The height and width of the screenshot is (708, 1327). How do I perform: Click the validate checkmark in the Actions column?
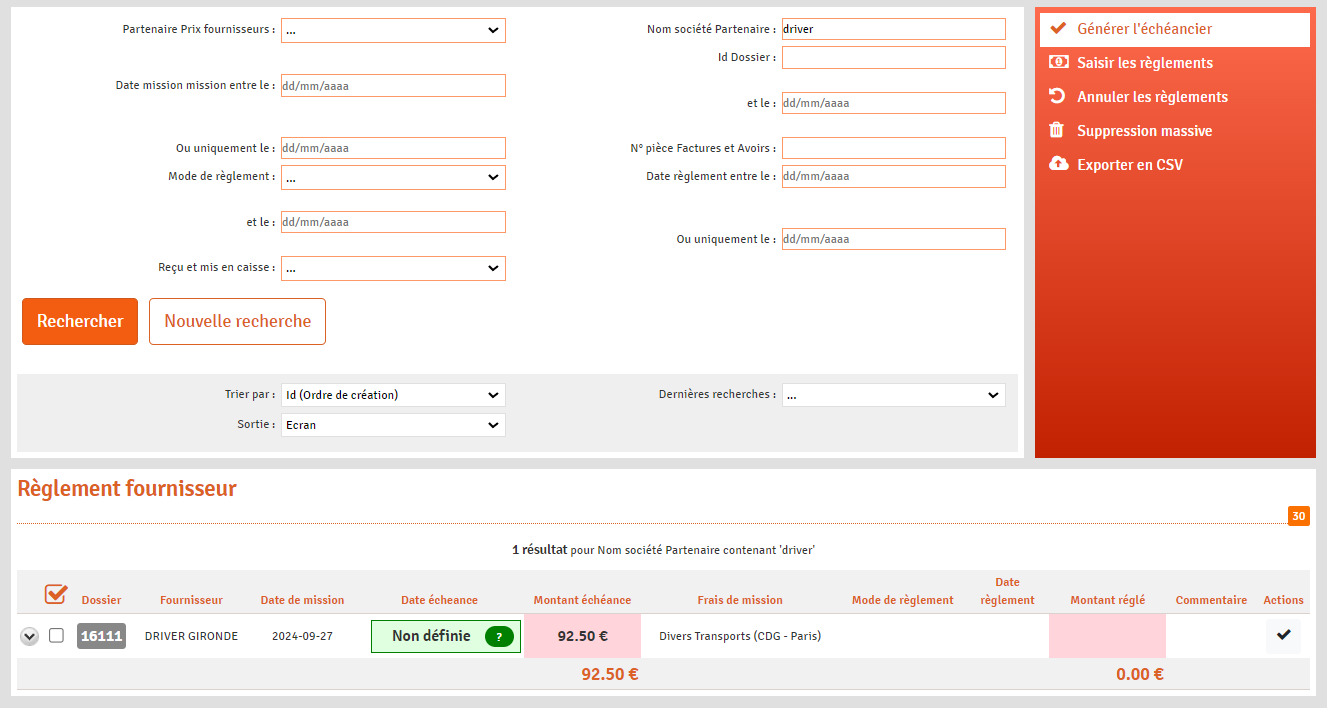(x=1283, y=635)
